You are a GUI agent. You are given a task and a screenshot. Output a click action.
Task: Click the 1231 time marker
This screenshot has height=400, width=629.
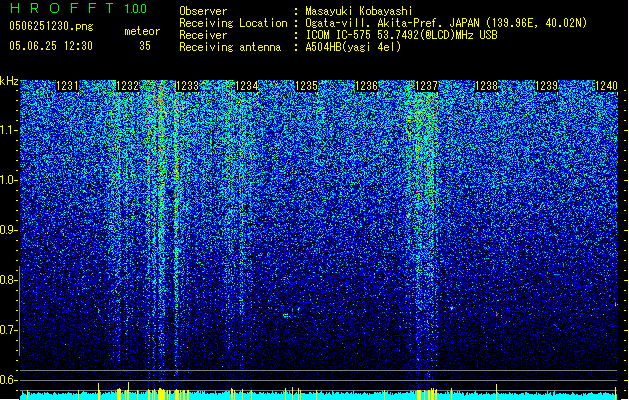pos(67,86)
